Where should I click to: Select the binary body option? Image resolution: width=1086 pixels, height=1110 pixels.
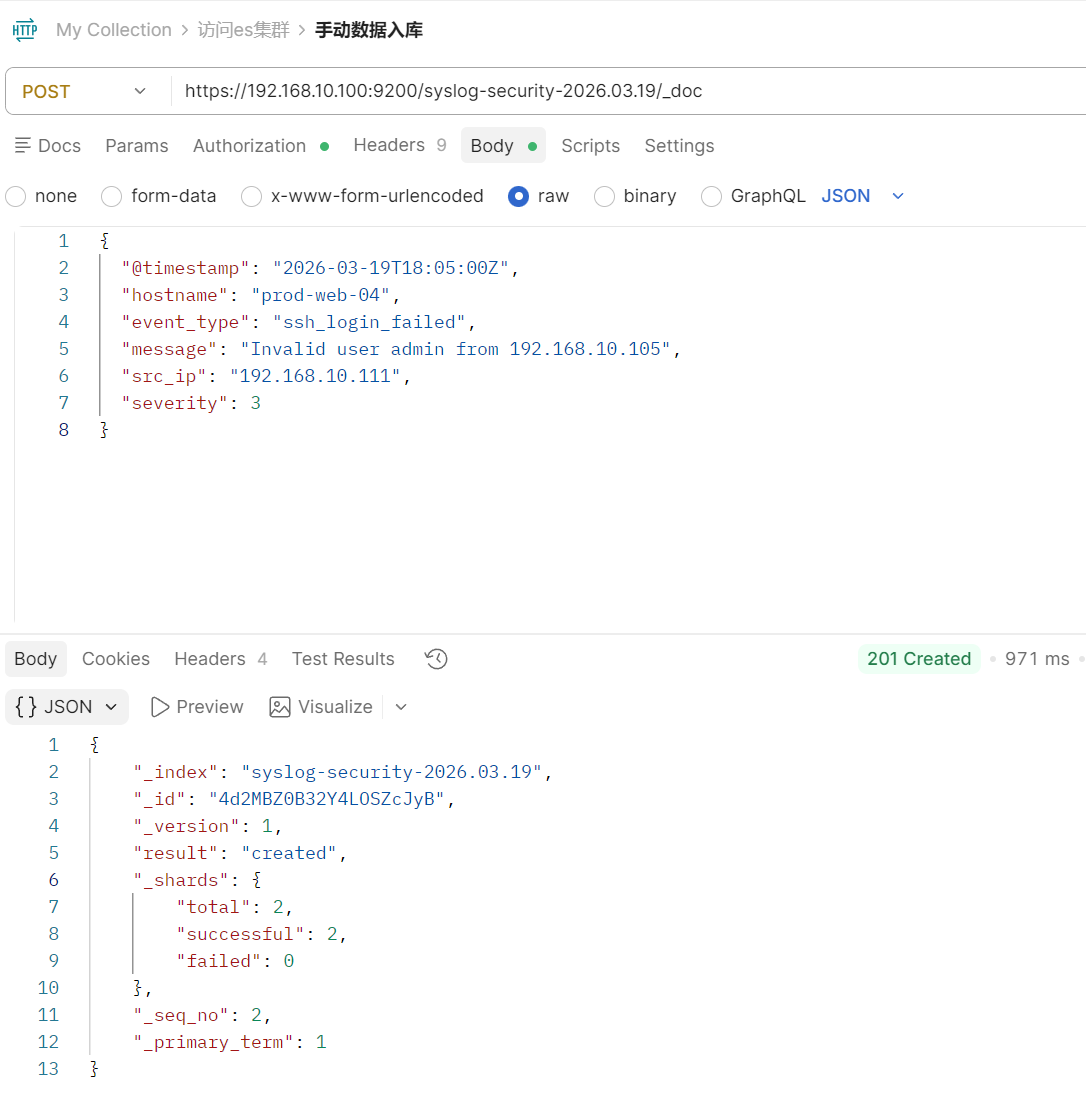(x=604, y=197)
